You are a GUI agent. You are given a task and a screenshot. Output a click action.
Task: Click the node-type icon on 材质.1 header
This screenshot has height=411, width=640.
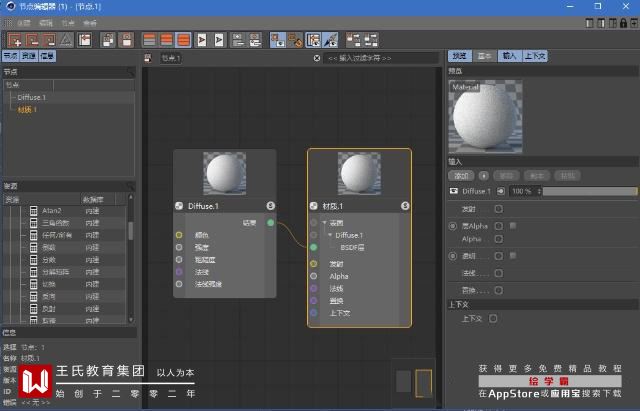tap(313, 206)
